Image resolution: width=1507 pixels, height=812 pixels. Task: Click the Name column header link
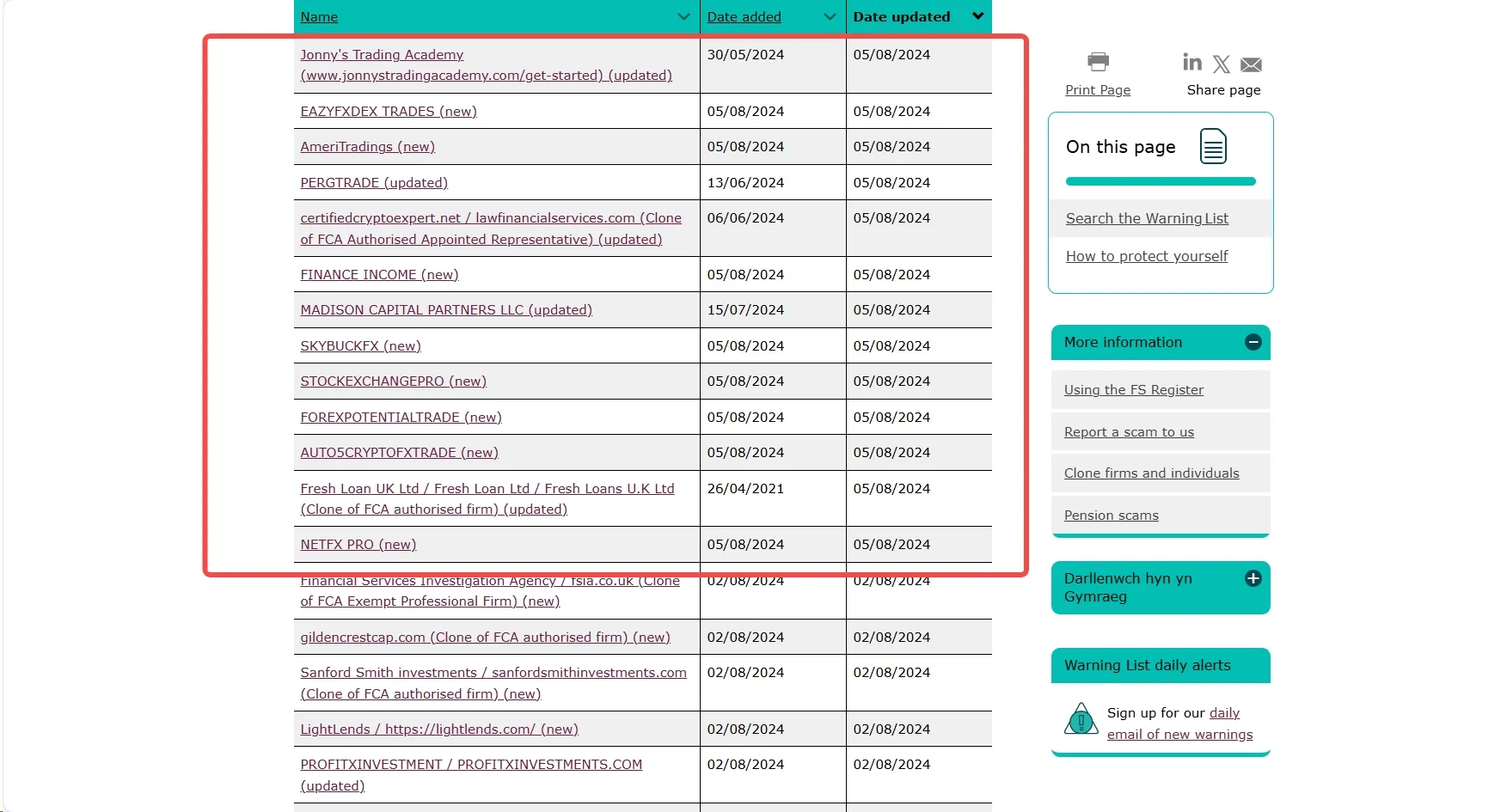pos(319,17)
